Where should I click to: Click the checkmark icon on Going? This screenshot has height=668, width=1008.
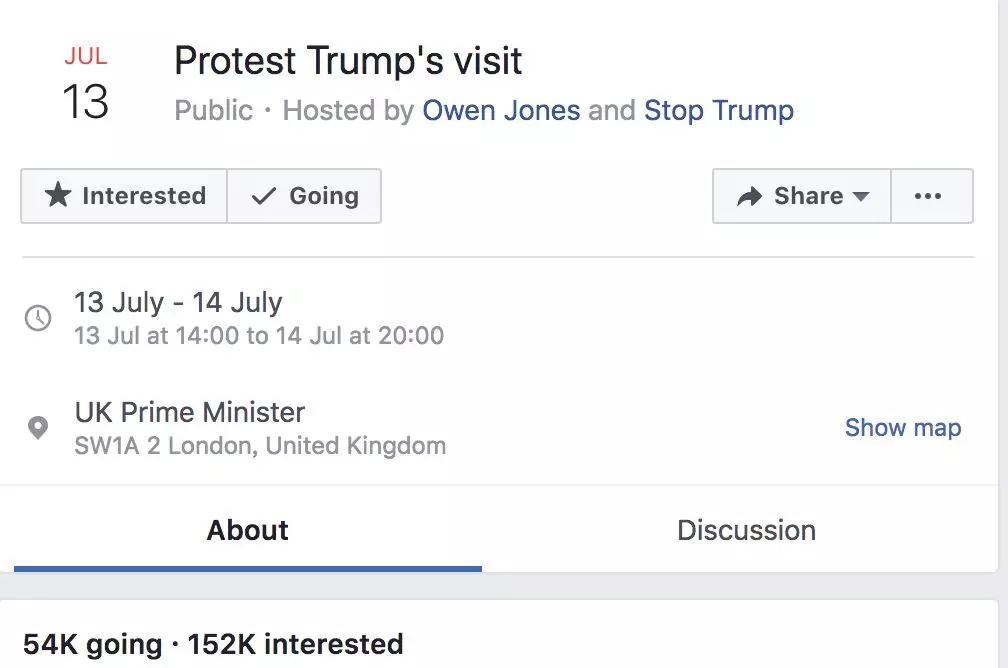click(x=263, y=196)
